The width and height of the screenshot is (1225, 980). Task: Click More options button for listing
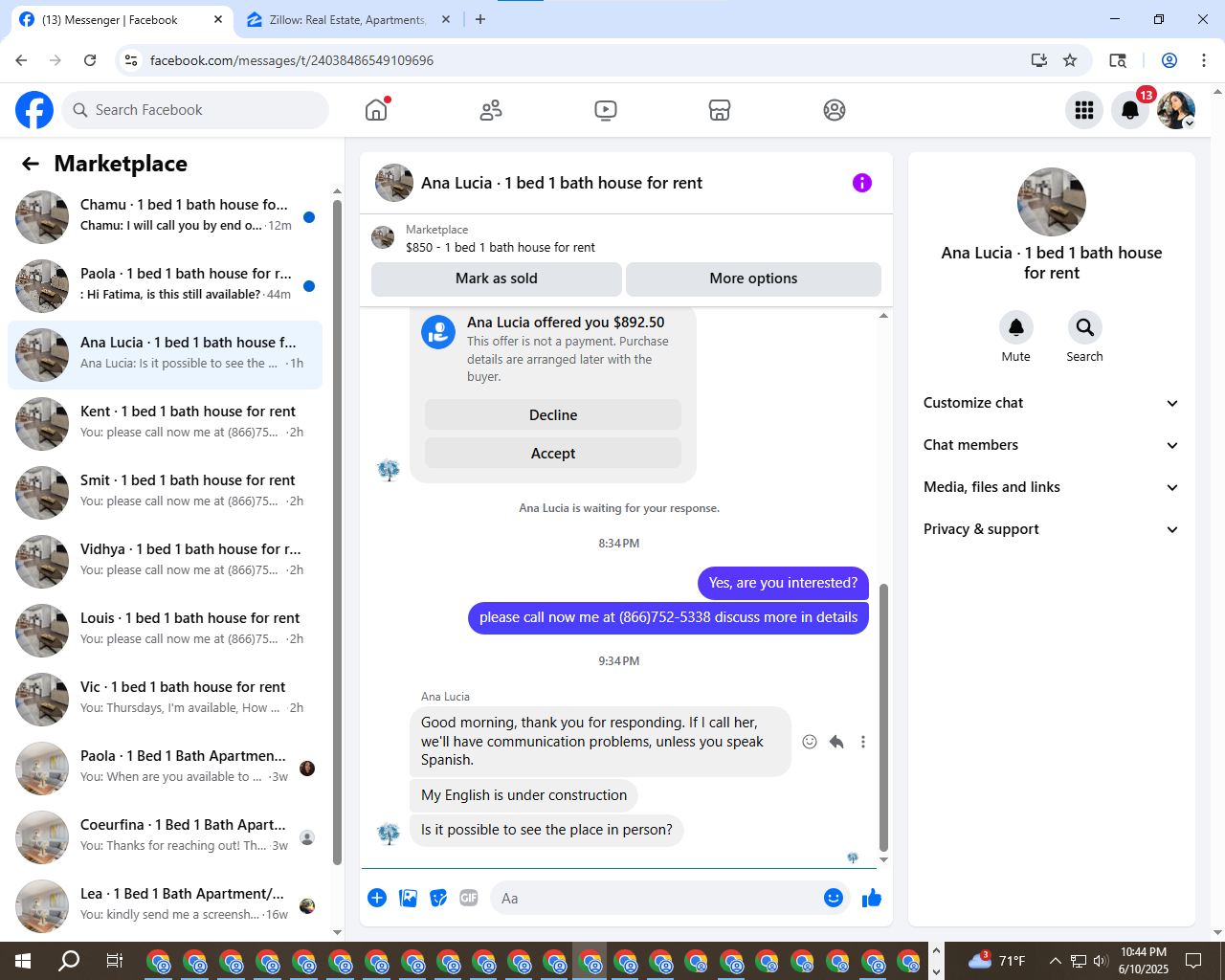coord(753,278)
